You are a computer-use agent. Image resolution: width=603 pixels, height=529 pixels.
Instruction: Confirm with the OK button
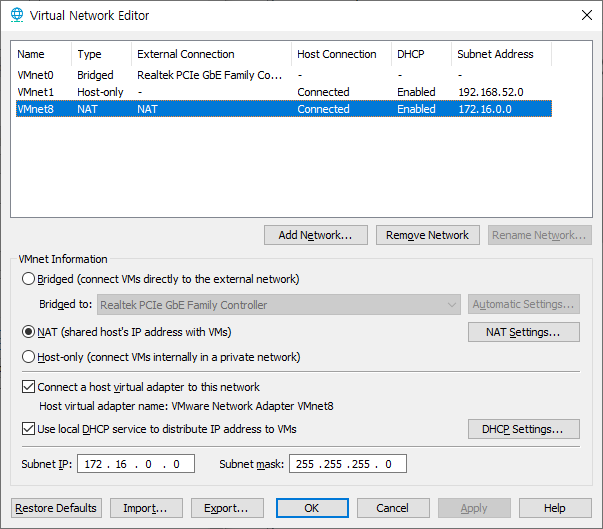coord(312,508)
